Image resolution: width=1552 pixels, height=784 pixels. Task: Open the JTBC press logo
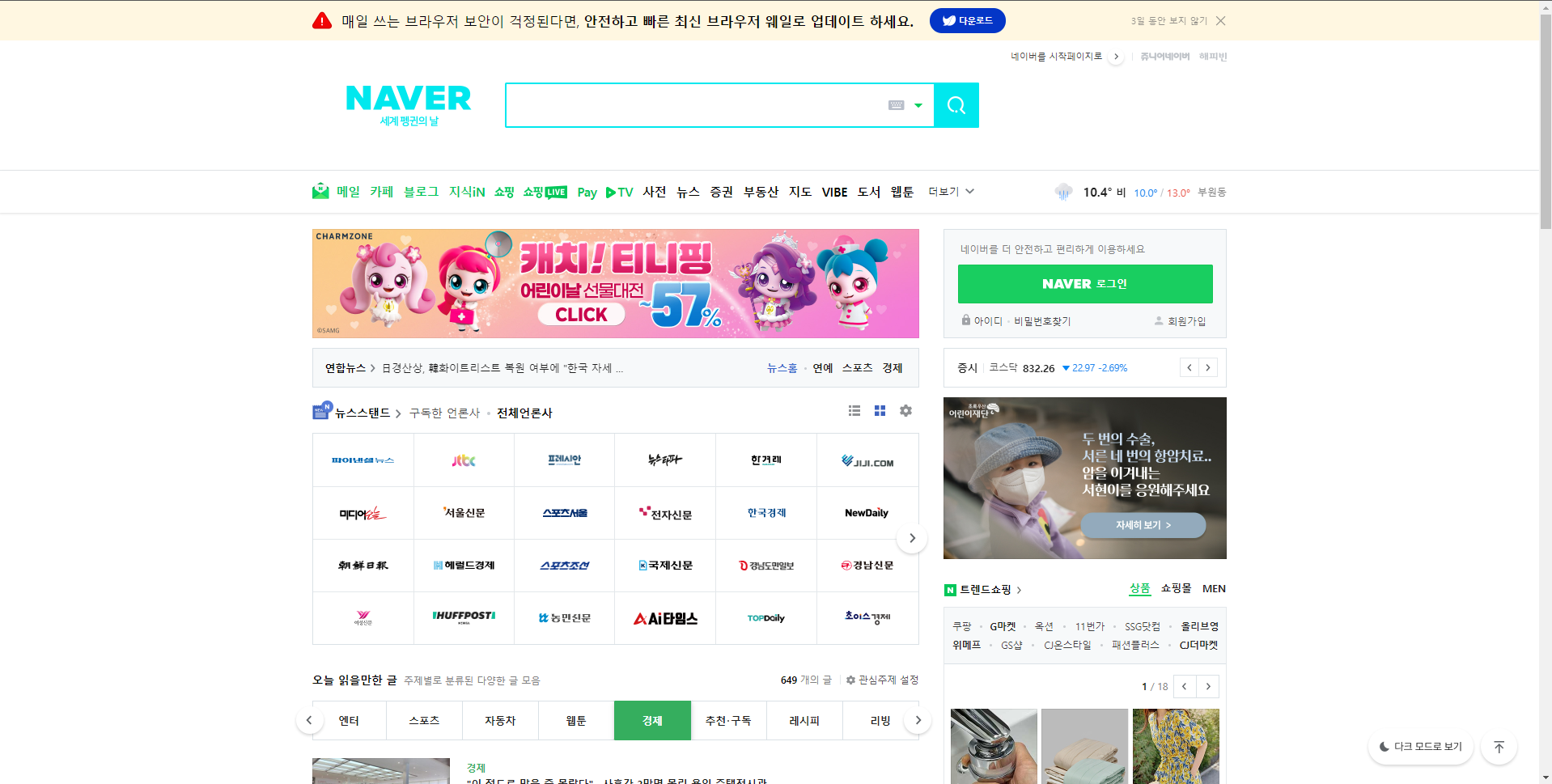pyautogui.click(x=464, y=460)
